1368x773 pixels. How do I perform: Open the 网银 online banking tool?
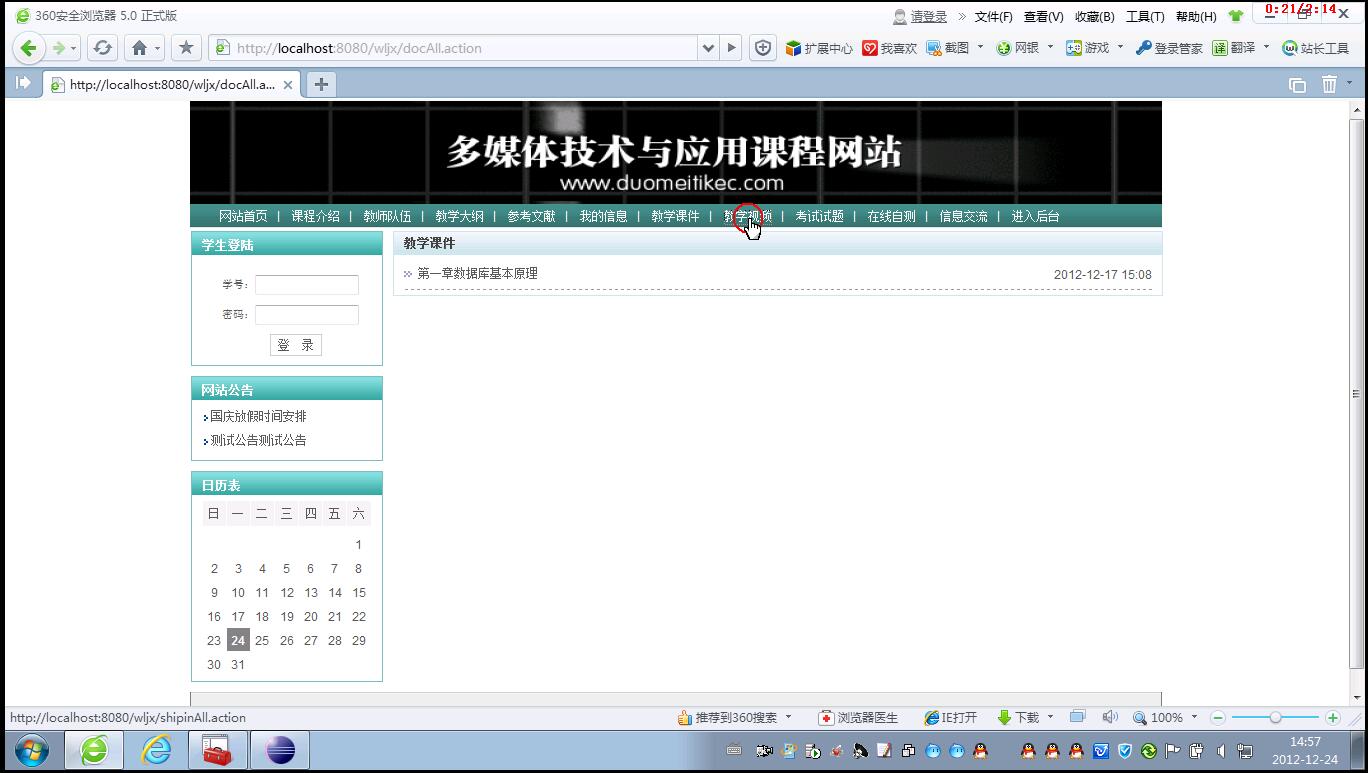1018,48
